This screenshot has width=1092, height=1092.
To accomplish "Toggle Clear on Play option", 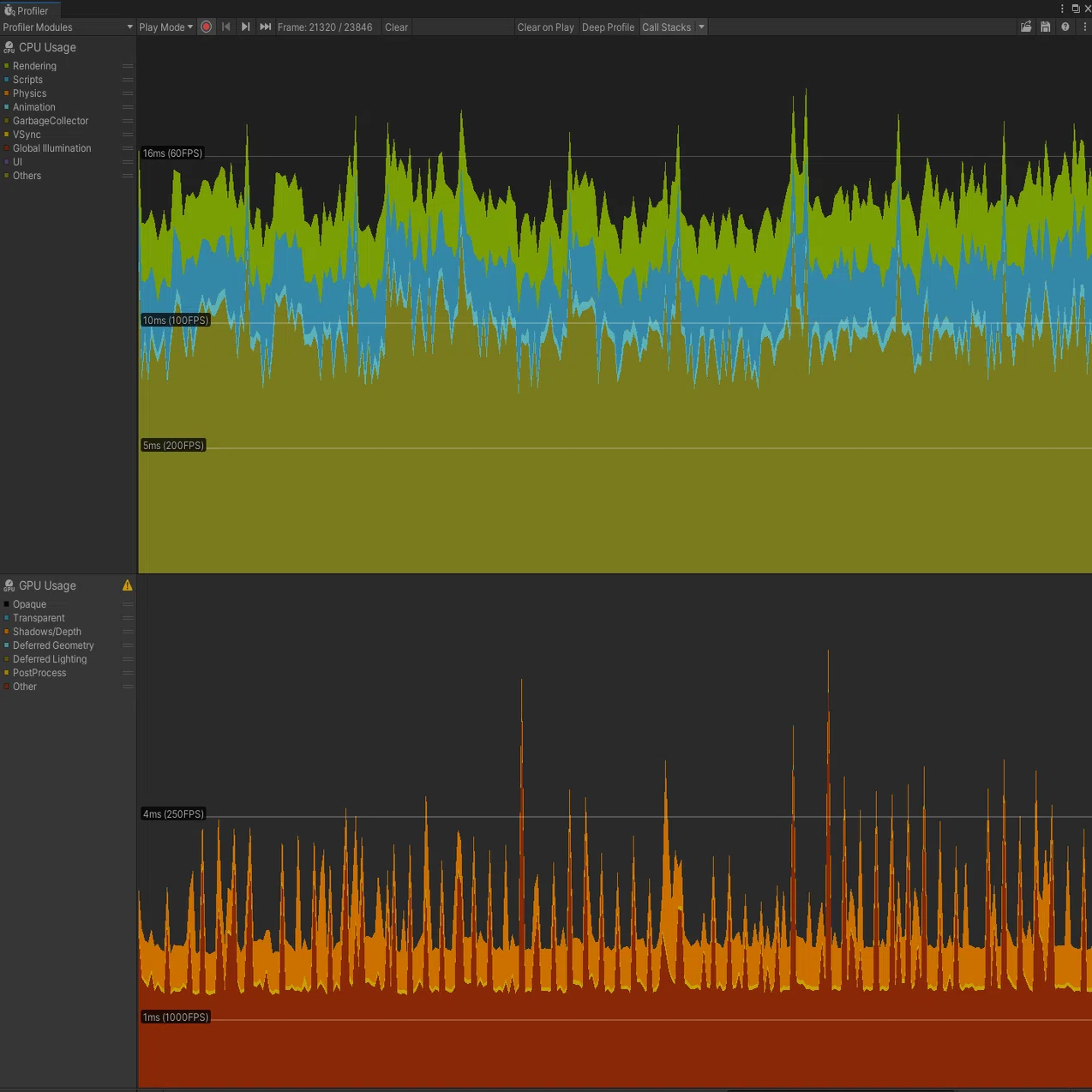I will click(x=545, y=27).
